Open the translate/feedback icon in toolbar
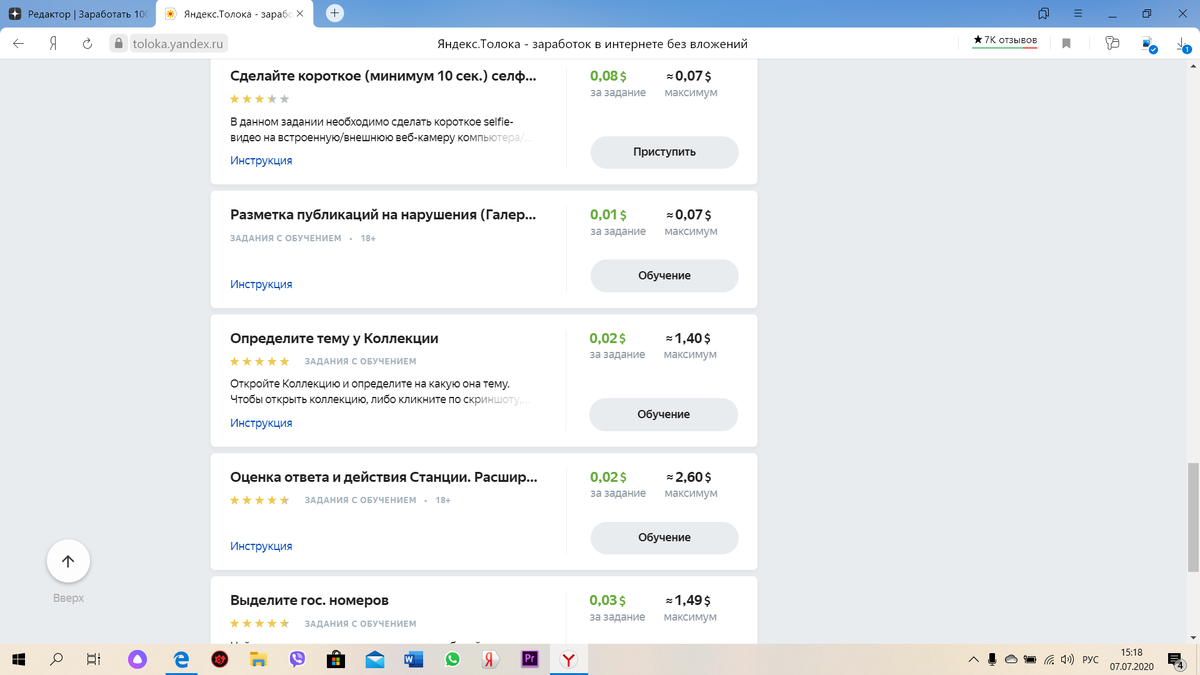 coord(1112,43)
